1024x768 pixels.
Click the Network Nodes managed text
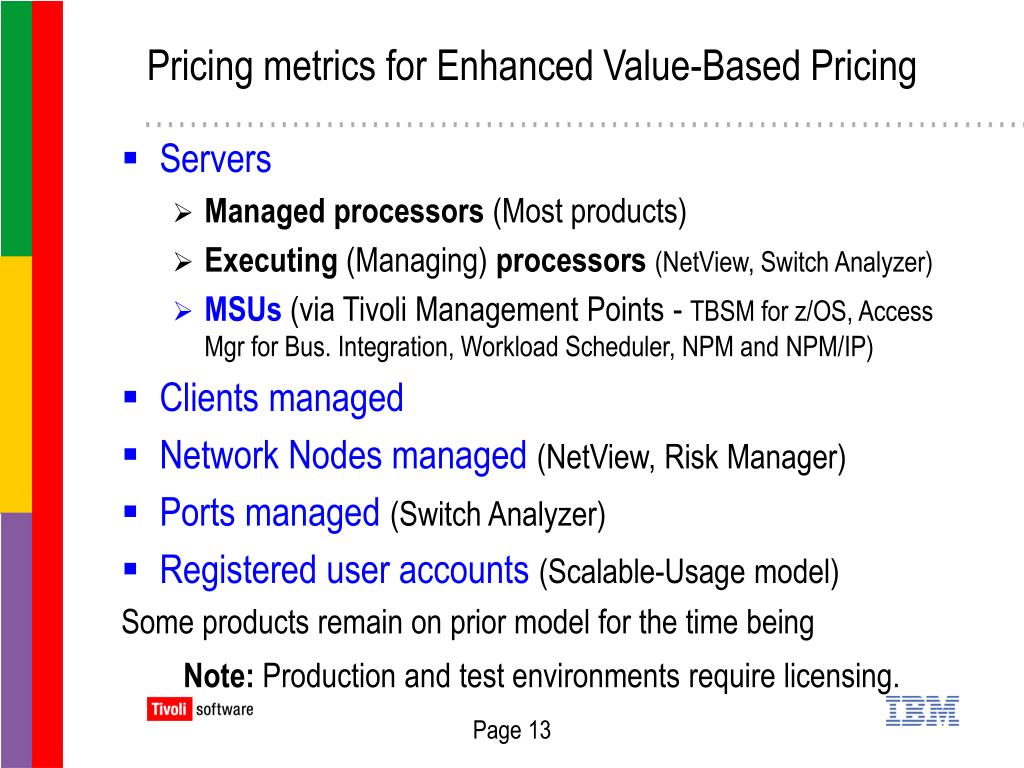(343, 455)
